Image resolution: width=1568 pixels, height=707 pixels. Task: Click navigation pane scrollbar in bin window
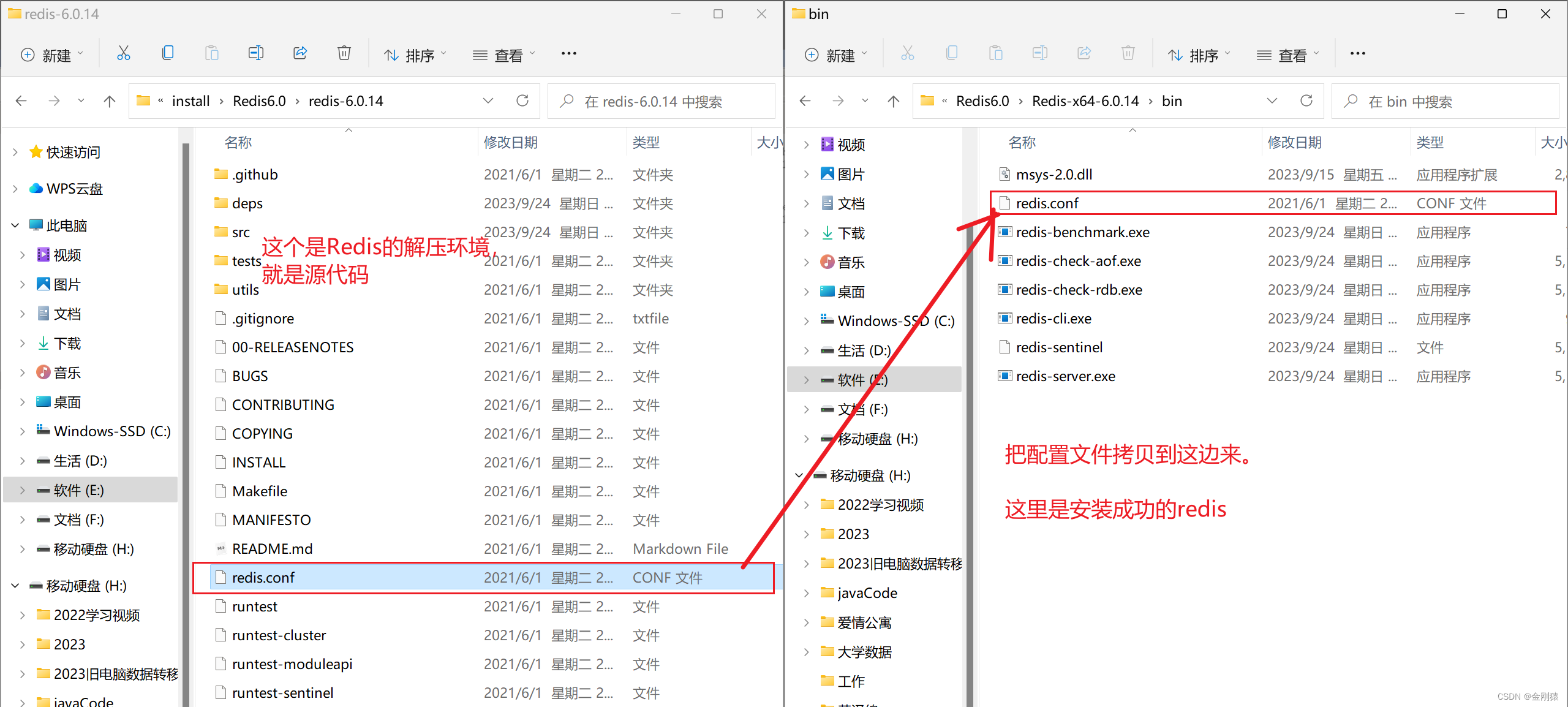tap(970, 466)
